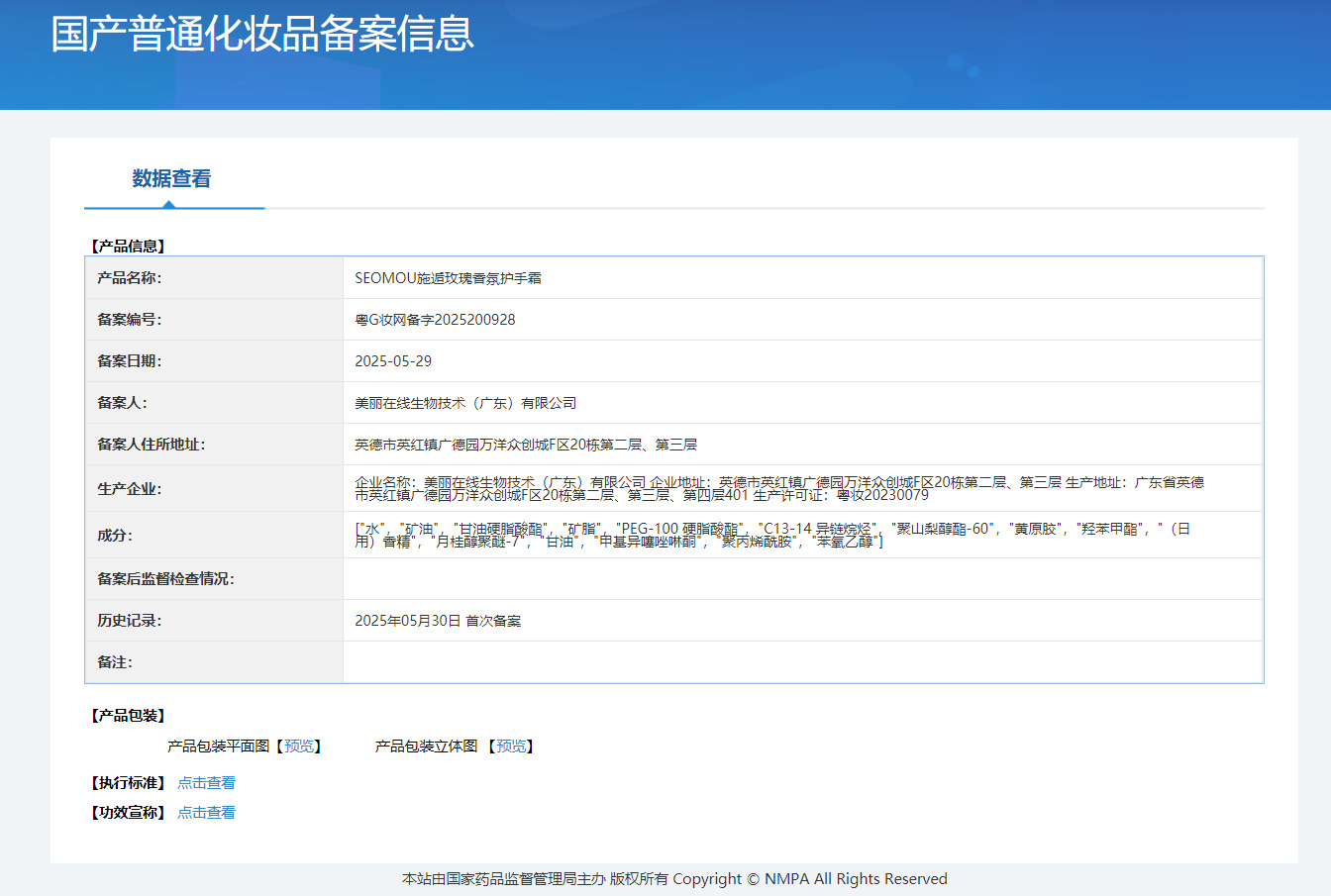The width and height of the screenshot is (1331, 896).
Task: Click the 产品包装平面图 label
Action: (218, 746)
